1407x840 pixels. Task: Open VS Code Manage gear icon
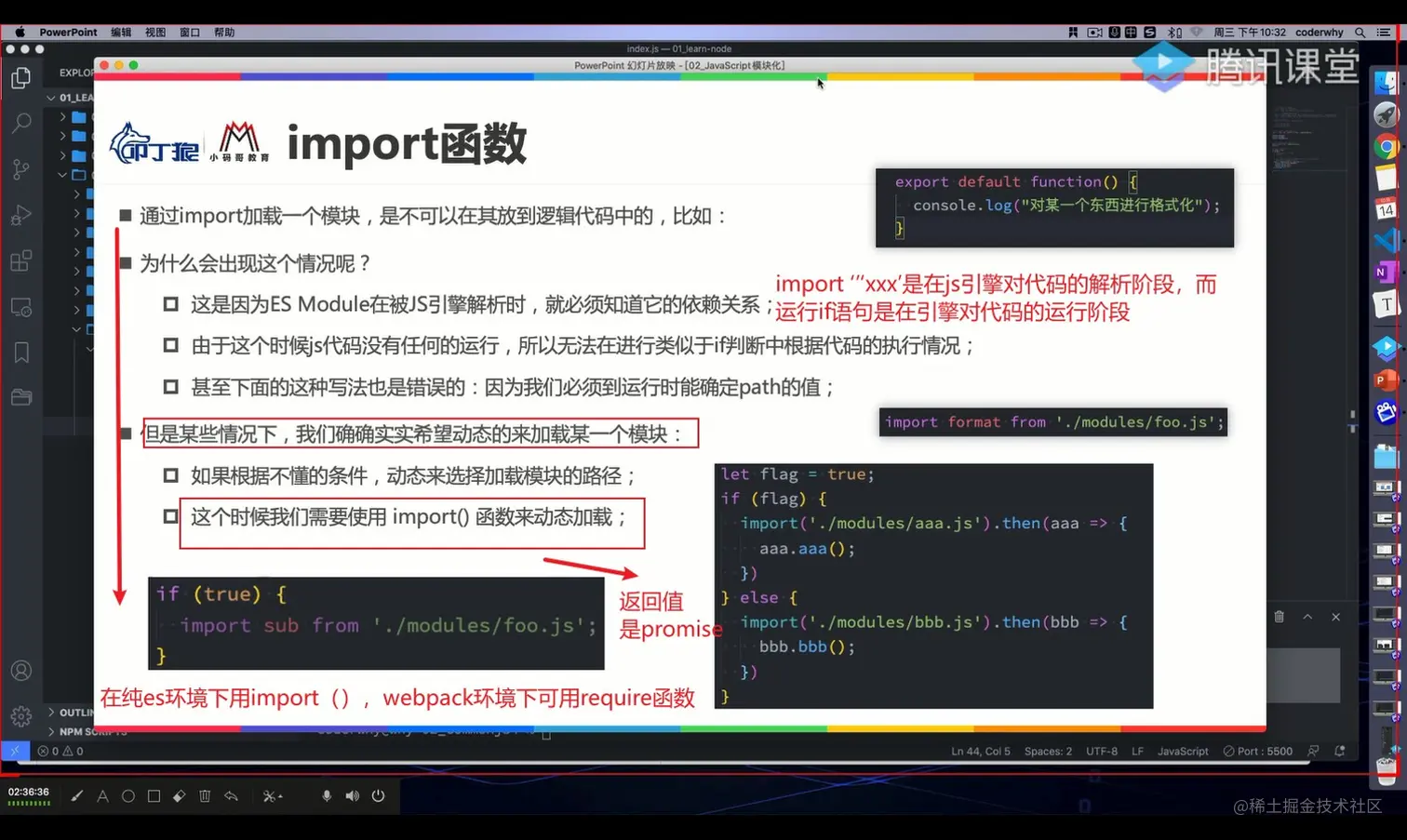[20, 716]
